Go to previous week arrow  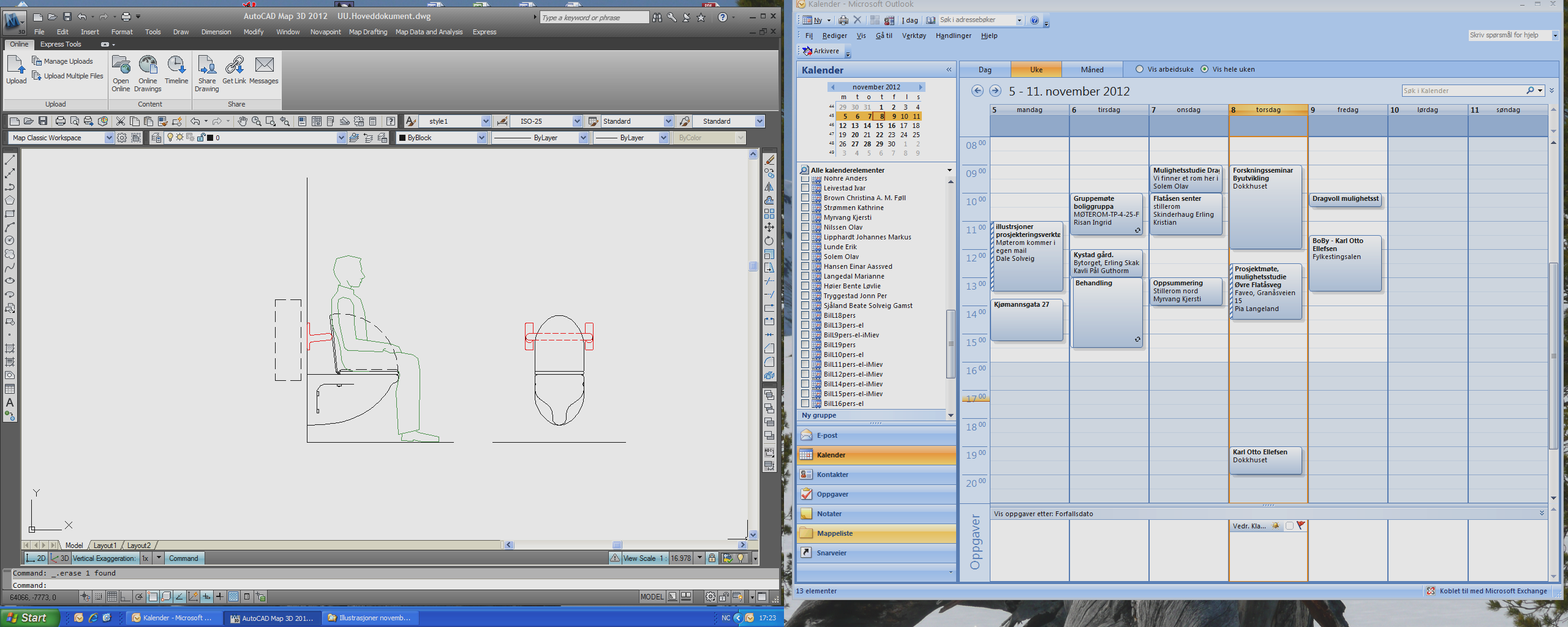pos(978,91)
